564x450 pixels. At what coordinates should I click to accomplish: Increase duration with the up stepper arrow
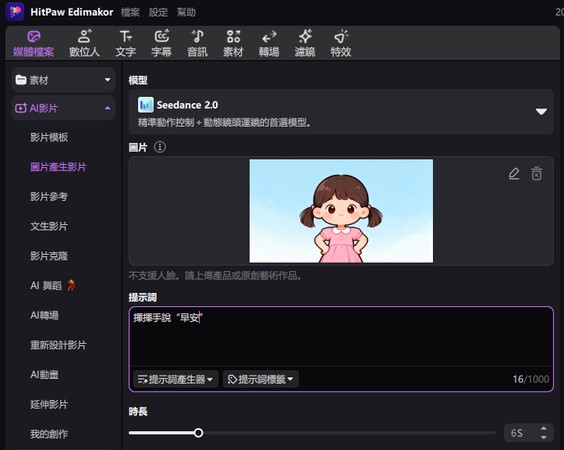point(543,429)
